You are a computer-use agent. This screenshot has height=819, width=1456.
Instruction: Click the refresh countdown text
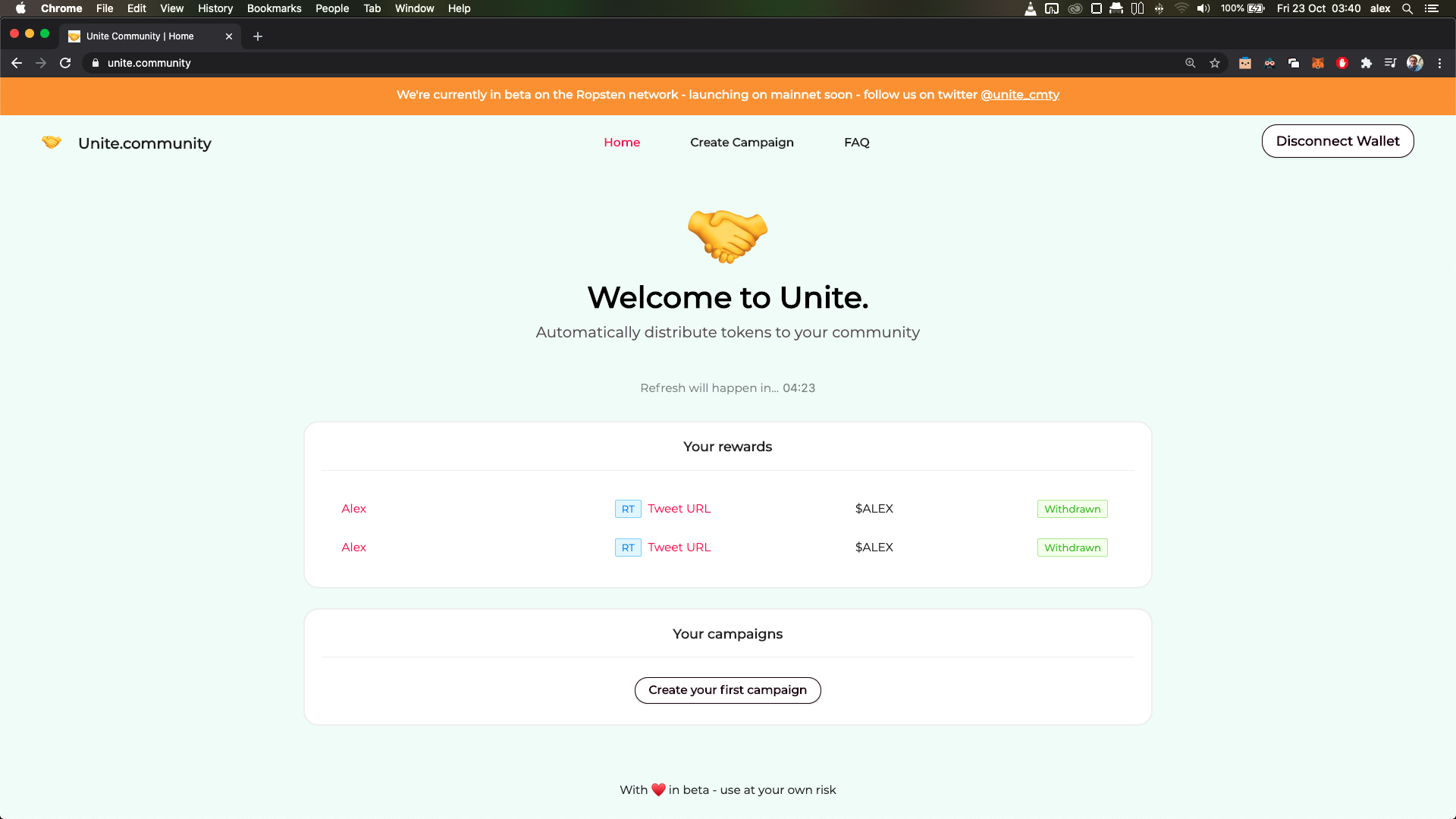728,388
